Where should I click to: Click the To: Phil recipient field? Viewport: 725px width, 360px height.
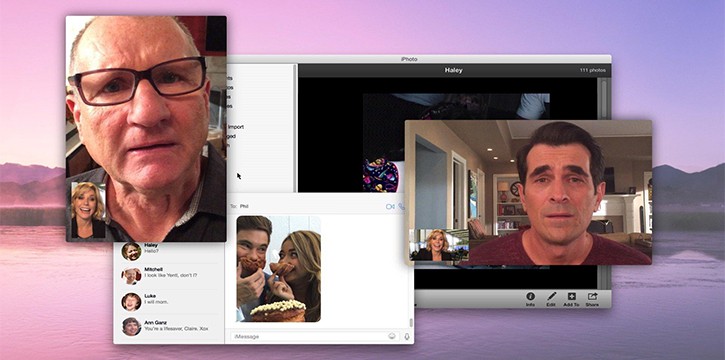[x=306, y=206]
